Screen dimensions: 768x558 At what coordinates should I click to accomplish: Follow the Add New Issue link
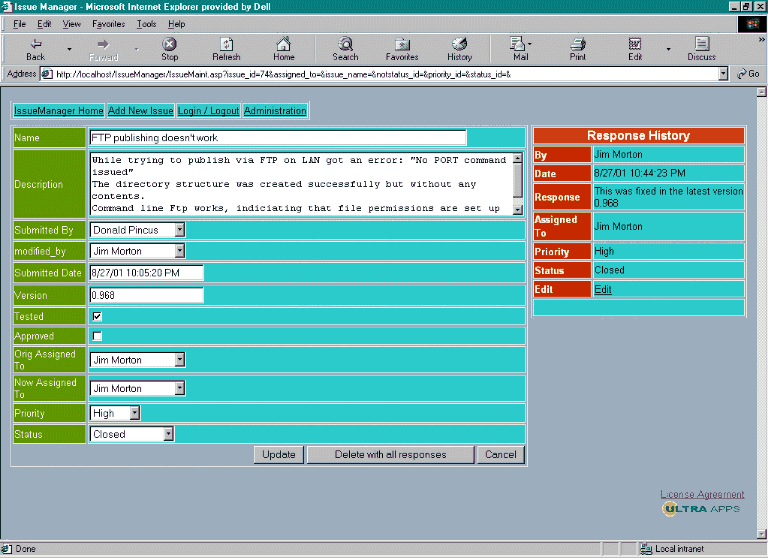pos(140,111)
